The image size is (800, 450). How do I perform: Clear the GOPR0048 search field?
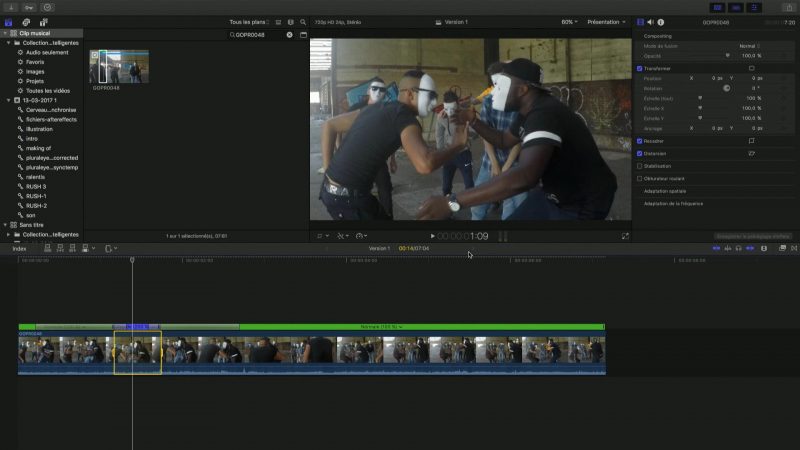pyautogui.click(x=289, y=35)
